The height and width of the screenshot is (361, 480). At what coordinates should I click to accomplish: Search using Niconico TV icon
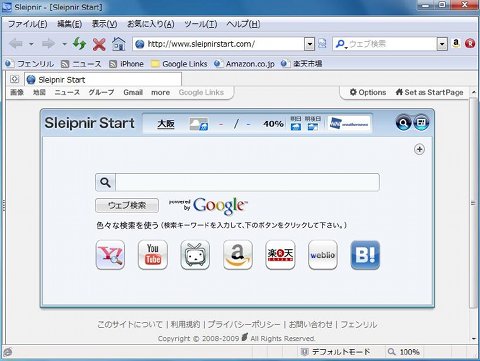pyautogui.click(x=195, y=255)
